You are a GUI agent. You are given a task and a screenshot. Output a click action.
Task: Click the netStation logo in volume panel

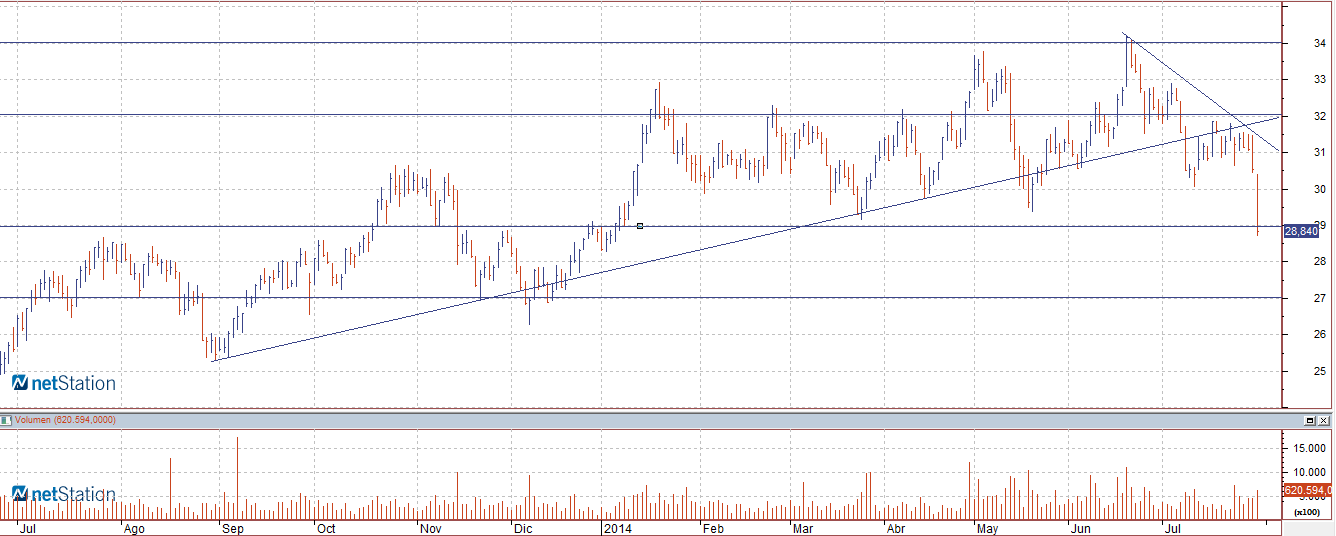click(64, 494)
